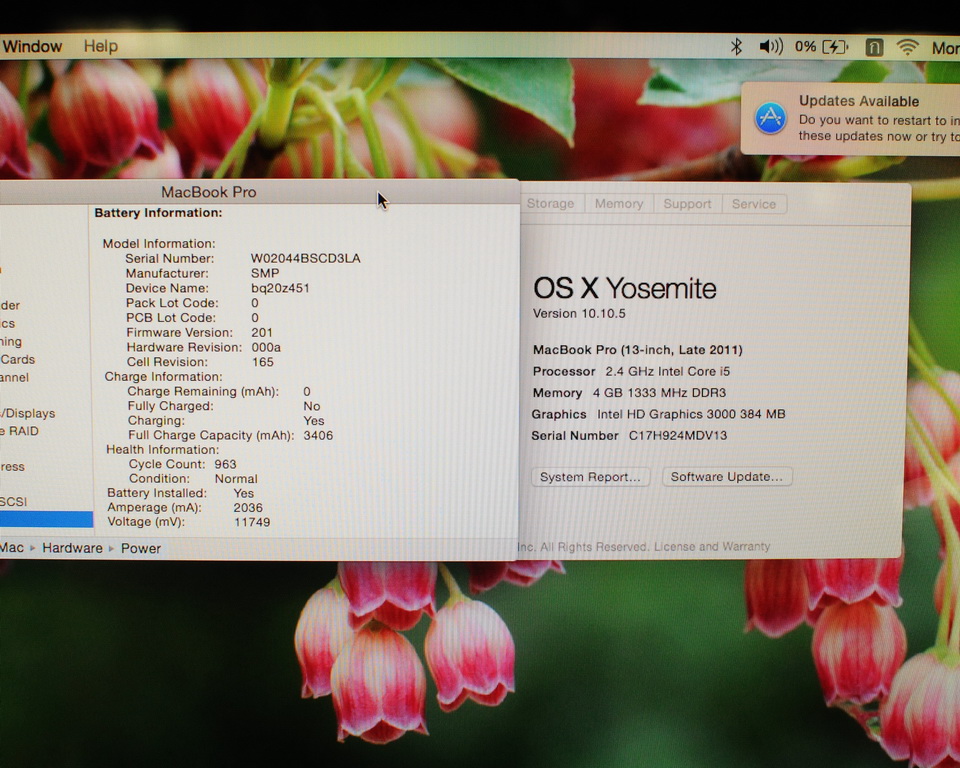
Task: Click the Hardware breadcrumb in path bar
Action: [72, 548]
